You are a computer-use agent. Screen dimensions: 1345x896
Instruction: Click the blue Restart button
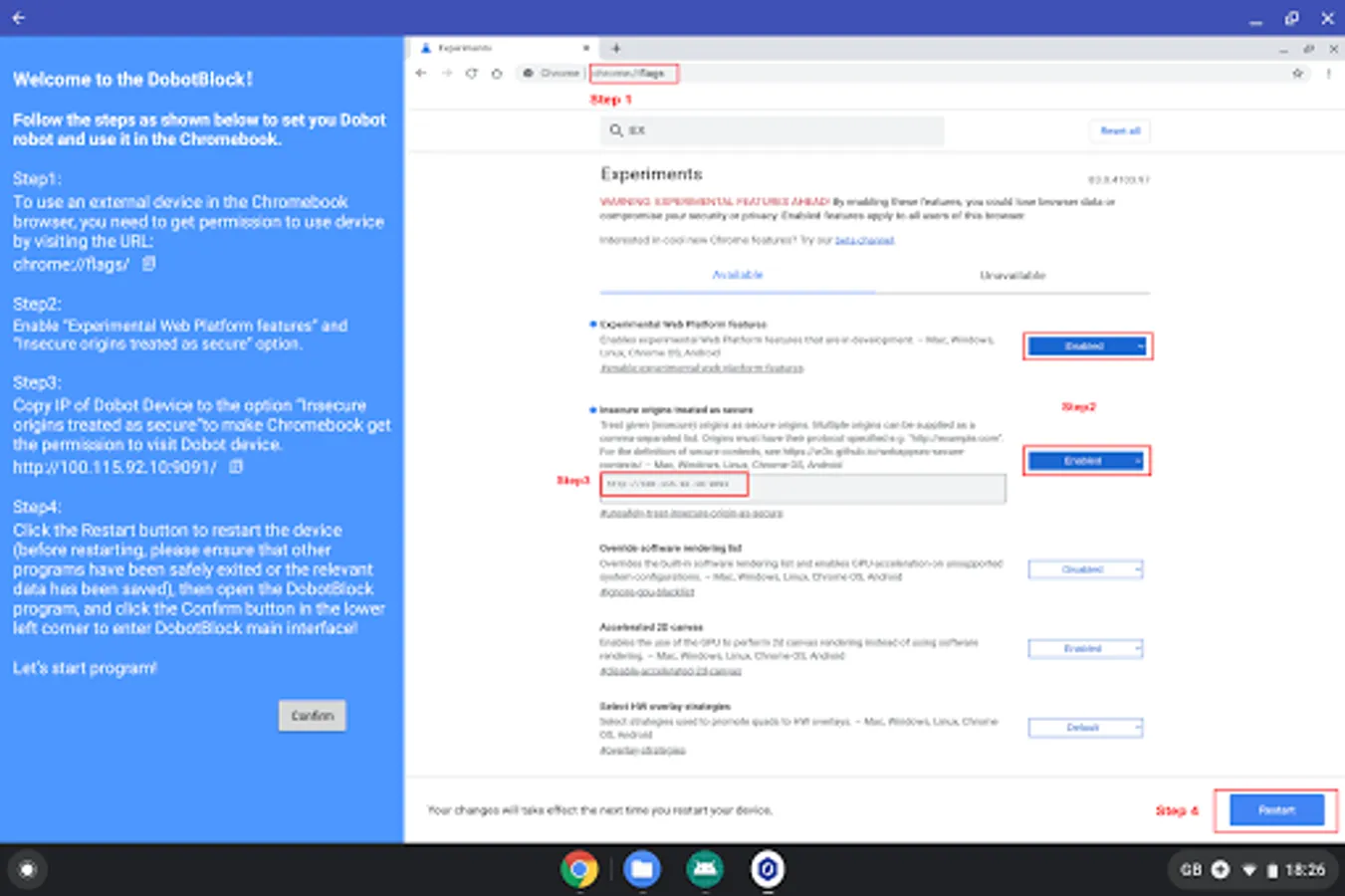(x=1277, y=809)
